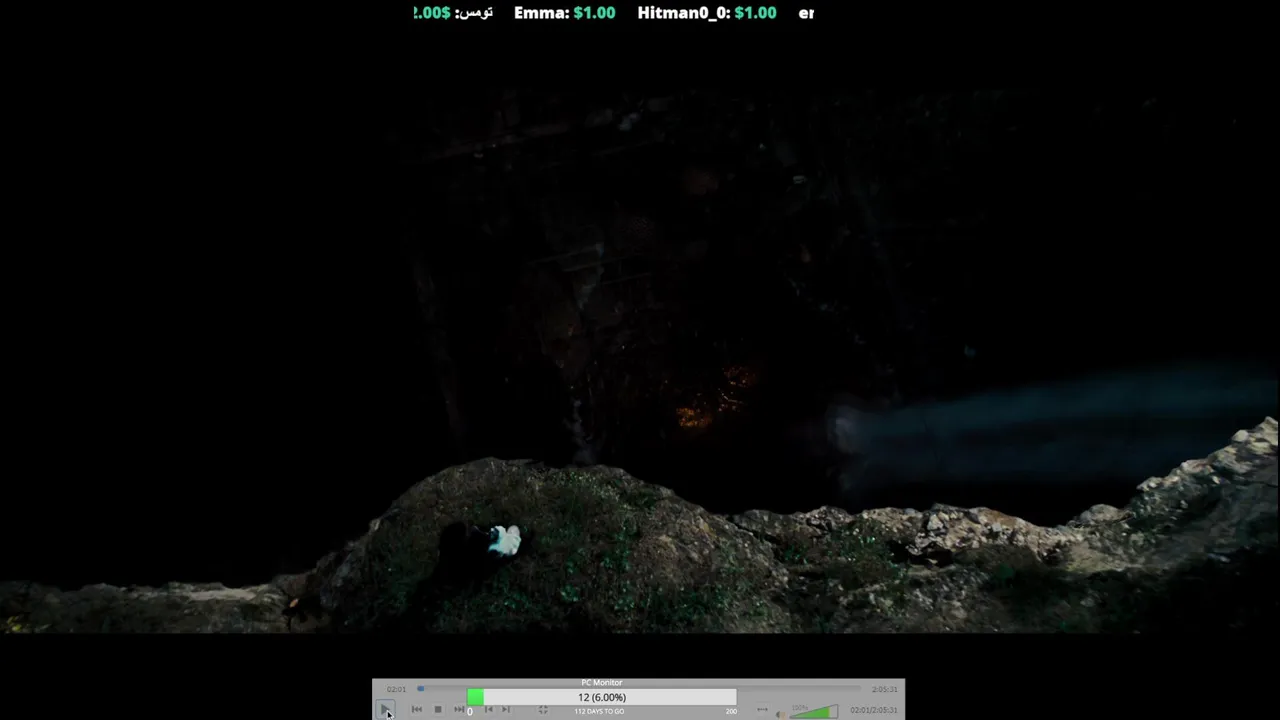Image resolution: width=1280 pixels, height=720 pixels.
Task: Click the total time 2:05:31 label
Action: (x=884, y=689)
